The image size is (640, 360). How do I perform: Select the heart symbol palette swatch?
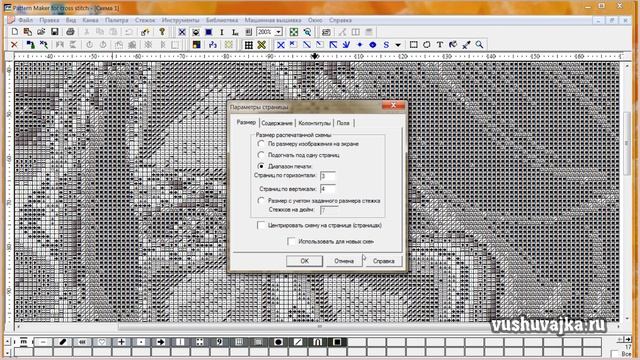click(102, 342)
